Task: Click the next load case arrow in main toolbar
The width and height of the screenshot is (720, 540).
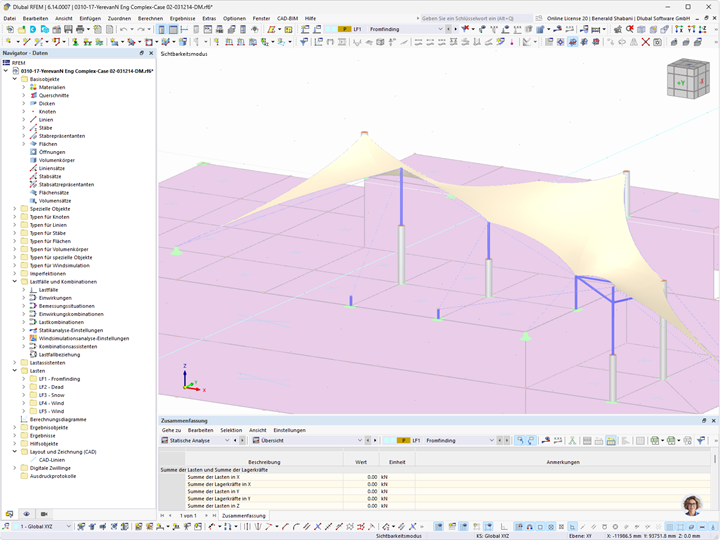Action: tap(455, 29)
